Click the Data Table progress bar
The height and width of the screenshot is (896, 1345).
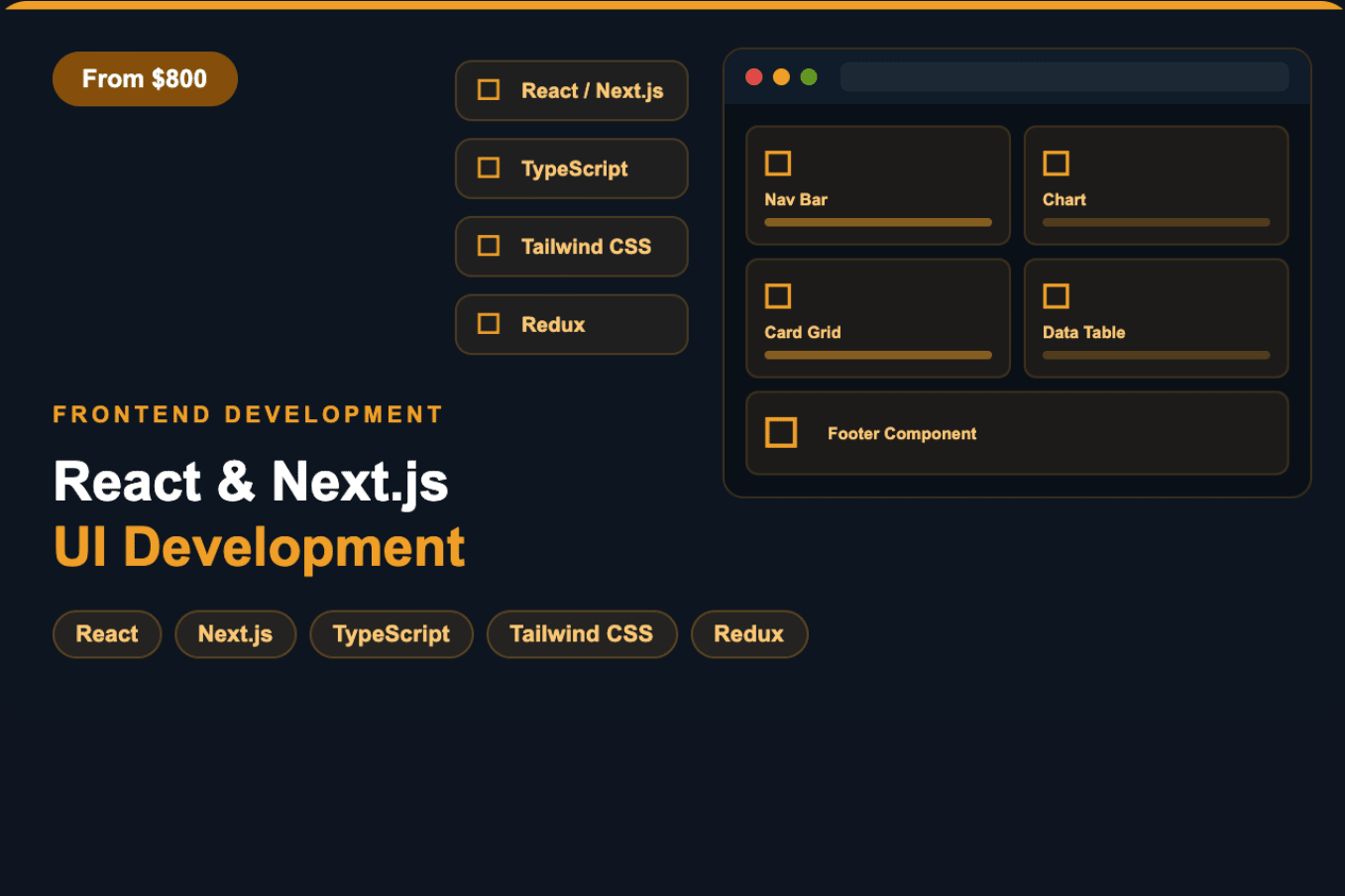coord(1156,355)
